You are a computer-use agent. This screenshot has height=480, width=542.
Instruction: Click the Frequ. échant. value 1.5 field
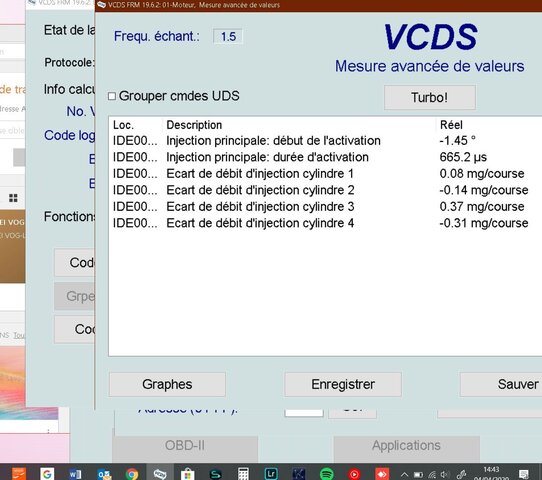(x=228, y=36)
